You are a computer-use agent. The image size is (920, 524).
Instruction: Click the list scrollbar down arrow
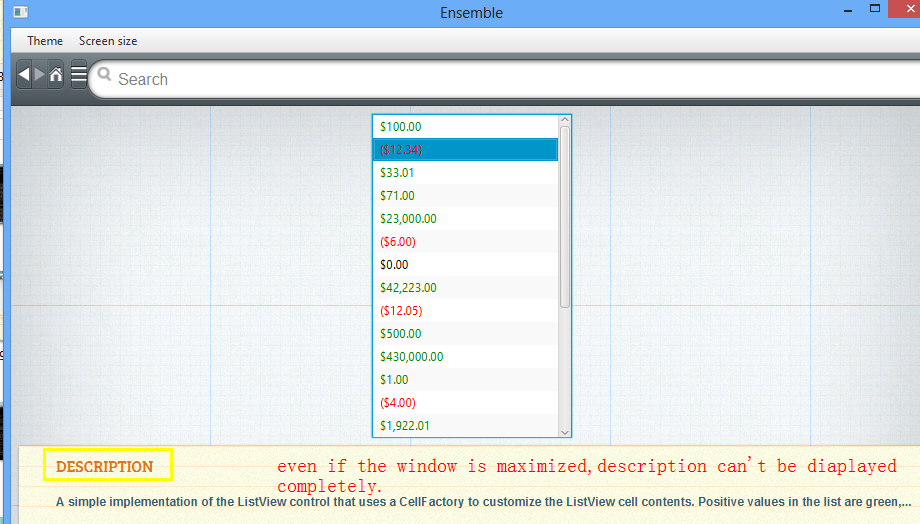(565, 431)
